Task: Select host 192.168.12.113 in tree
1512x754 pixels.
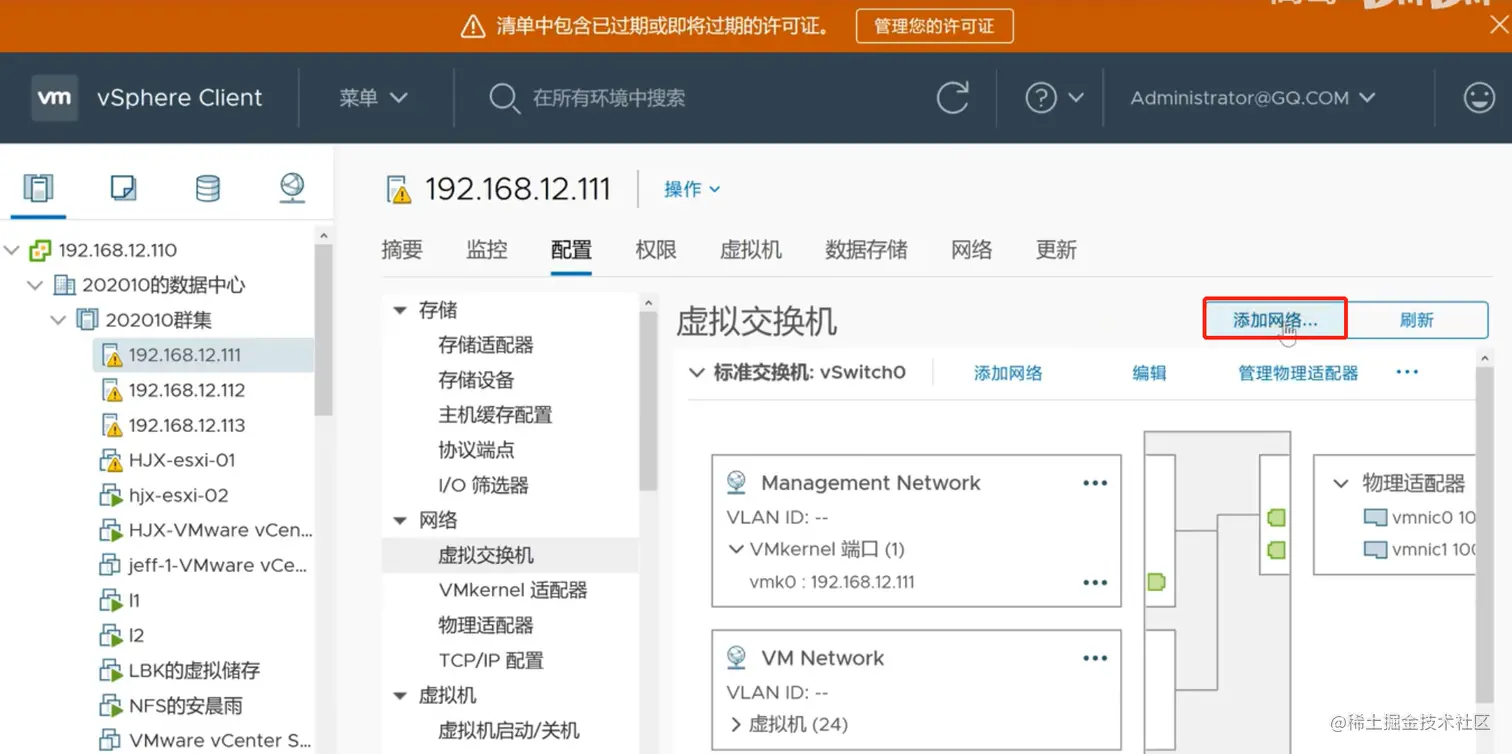Action: click(186, 425)
